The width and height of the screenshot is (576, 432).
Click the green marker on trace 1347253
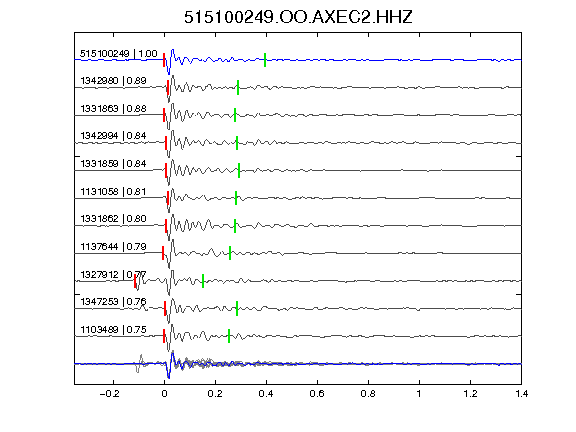click(237, 308)
